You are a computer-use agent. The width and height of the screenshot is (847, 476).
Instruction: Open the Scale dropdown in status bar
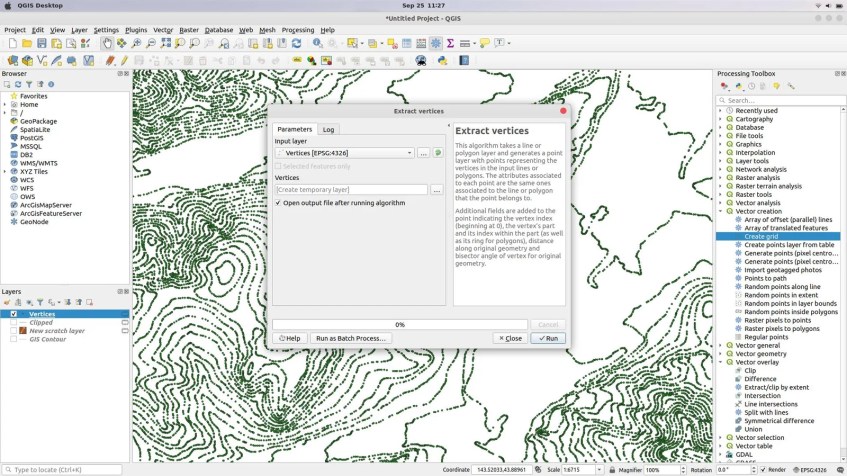point(599,470)
